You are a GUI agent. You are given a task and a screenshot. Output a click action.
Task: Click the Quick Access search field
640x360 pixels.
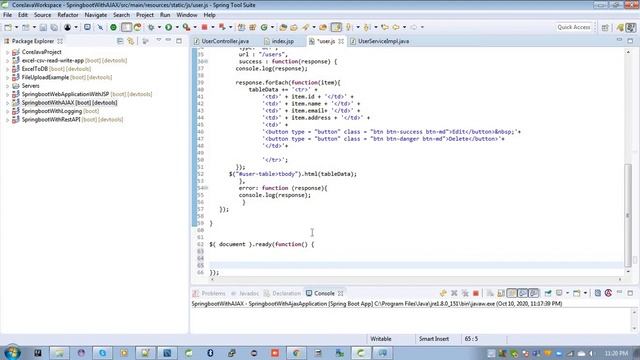pyautogui.click(x=574, y=27)
